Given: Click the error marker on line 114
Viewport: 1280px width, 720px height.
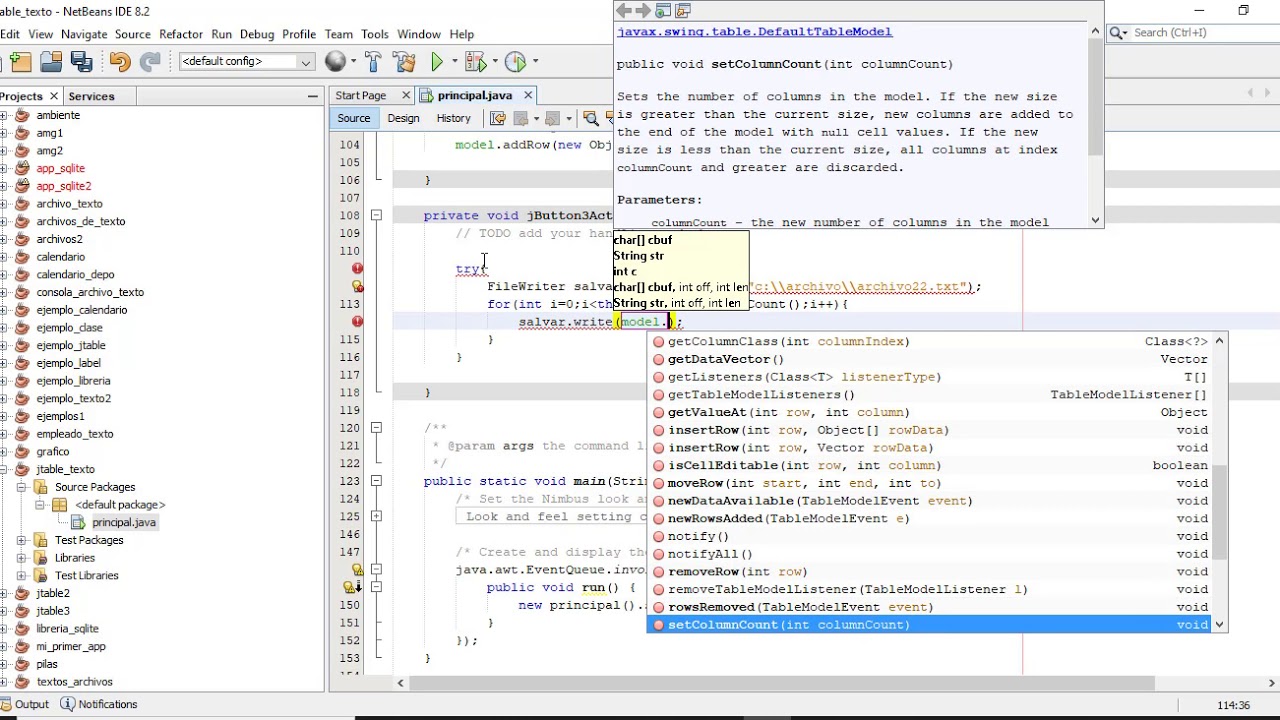Looking at the screenshot, I should point(357,322).
